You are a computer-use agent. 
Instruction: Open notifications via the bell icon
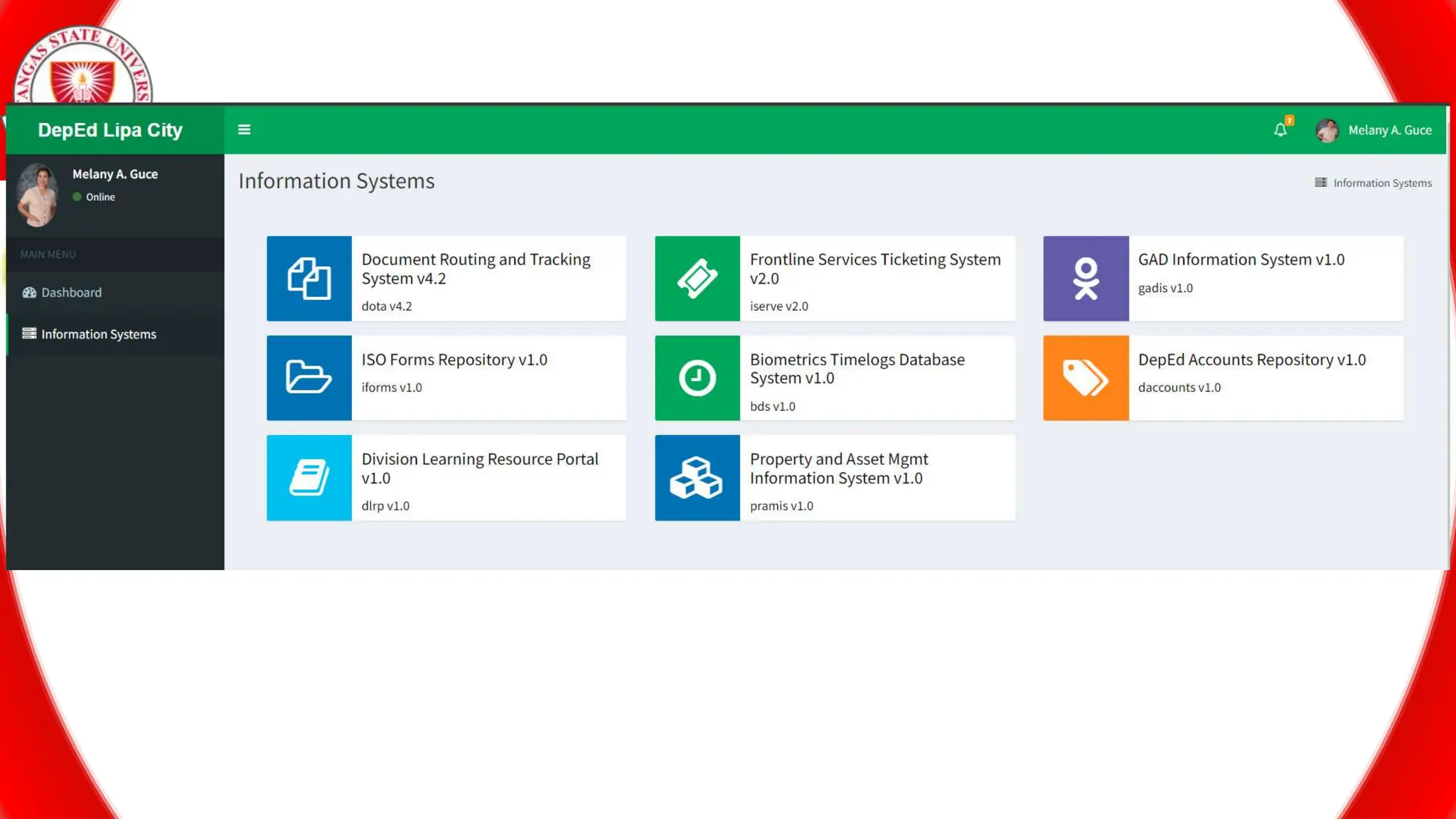point(1280,129)
